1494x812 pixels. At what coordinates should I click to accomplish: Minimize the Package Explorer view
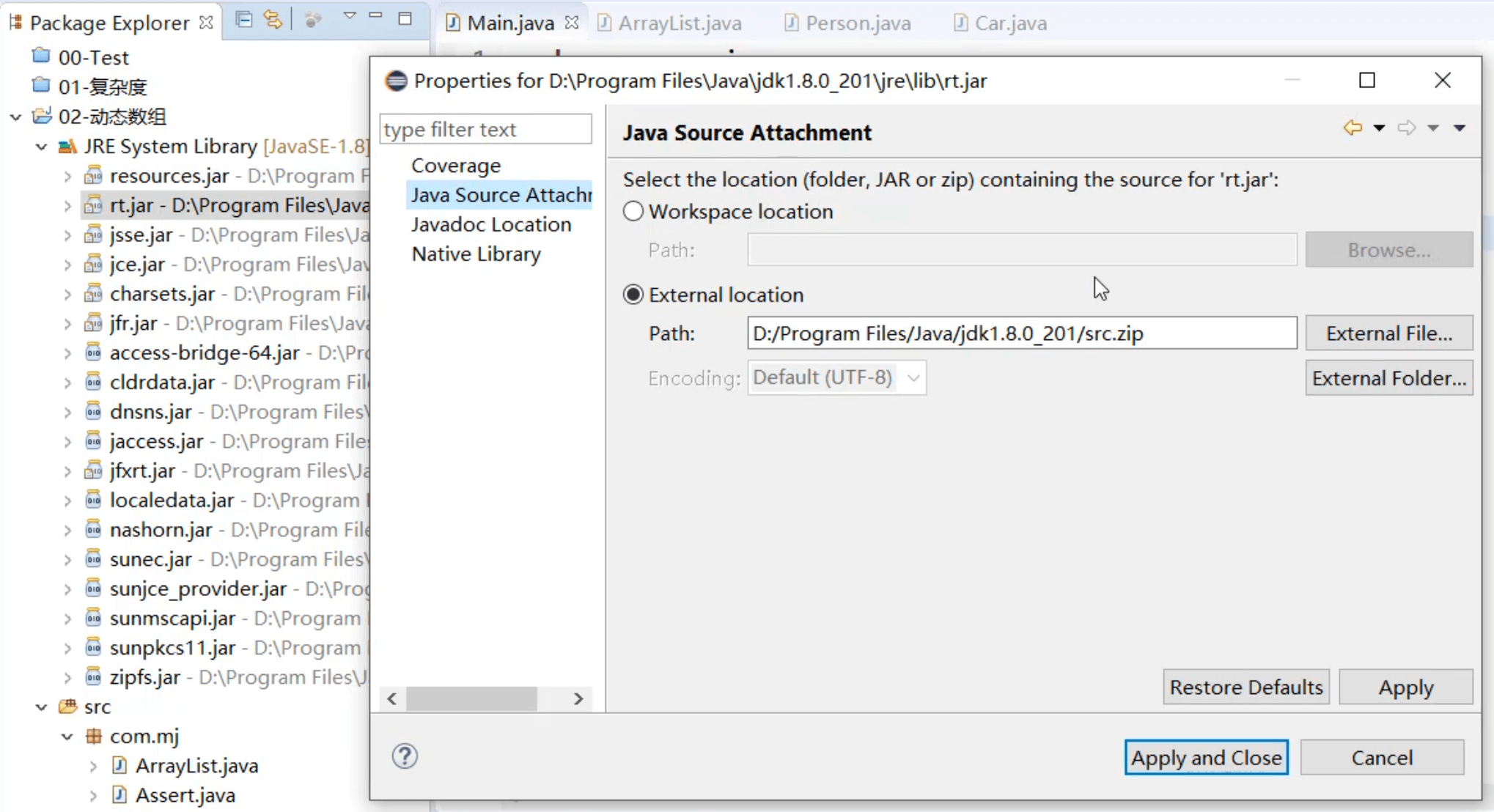[375, 16]
